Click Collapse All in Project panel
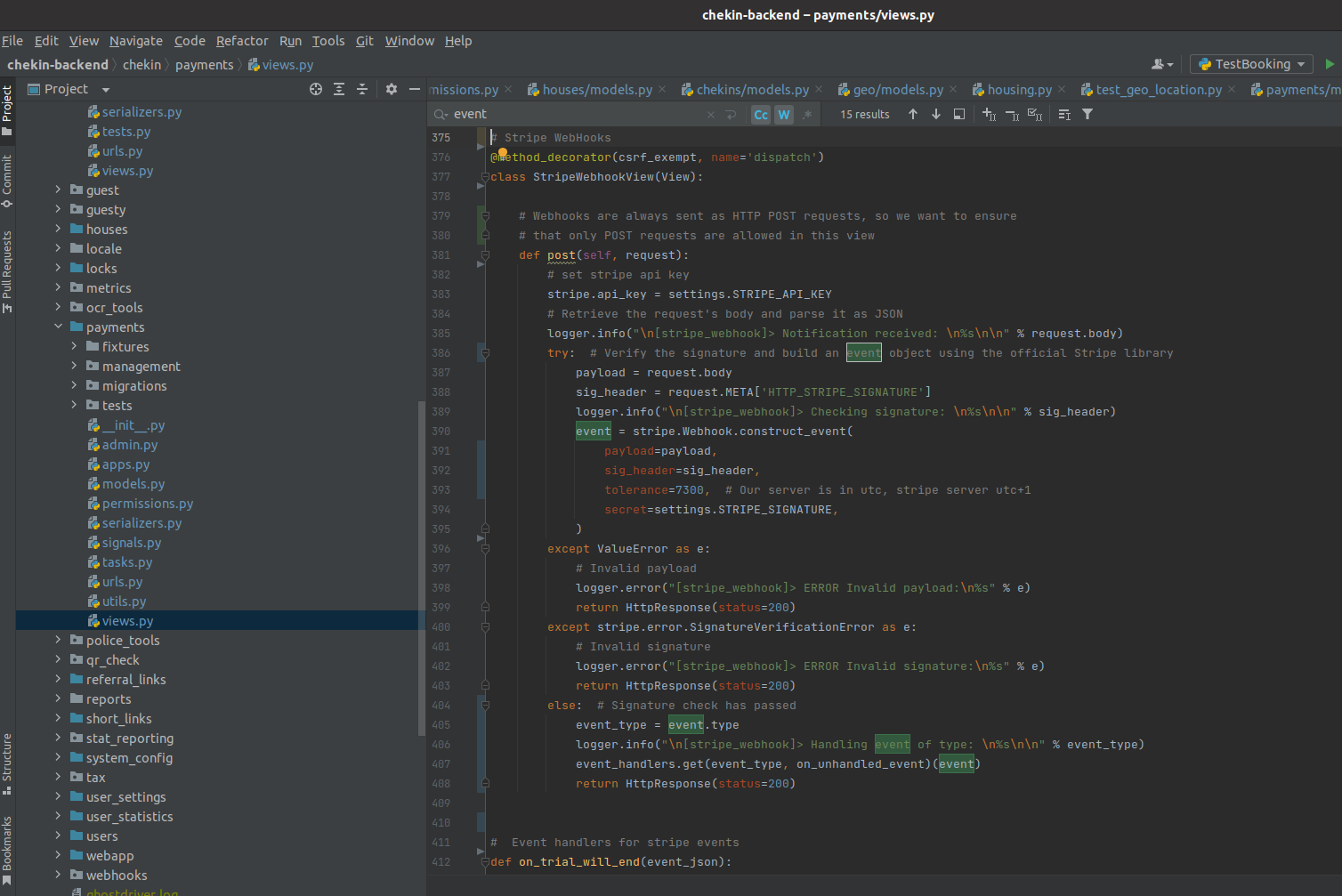The width and height of the screenshot is (1342, 896). coord(362,89)
